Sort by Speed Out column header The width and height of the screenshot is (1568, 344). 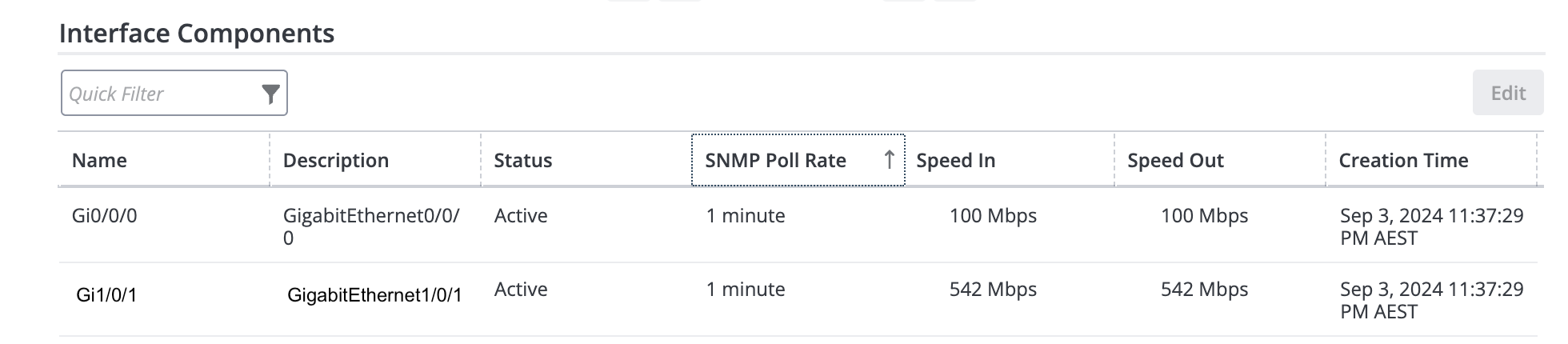pyautogui.click(x=1174, y=161)
